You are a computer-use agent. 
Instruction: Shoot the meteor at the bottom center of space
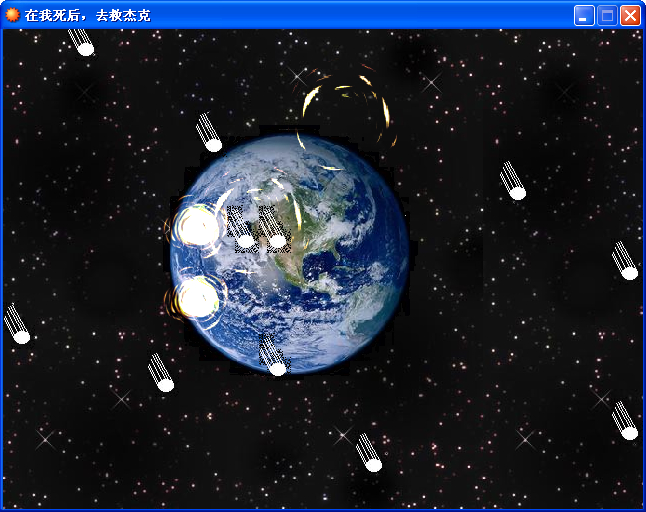click(369, 453)
